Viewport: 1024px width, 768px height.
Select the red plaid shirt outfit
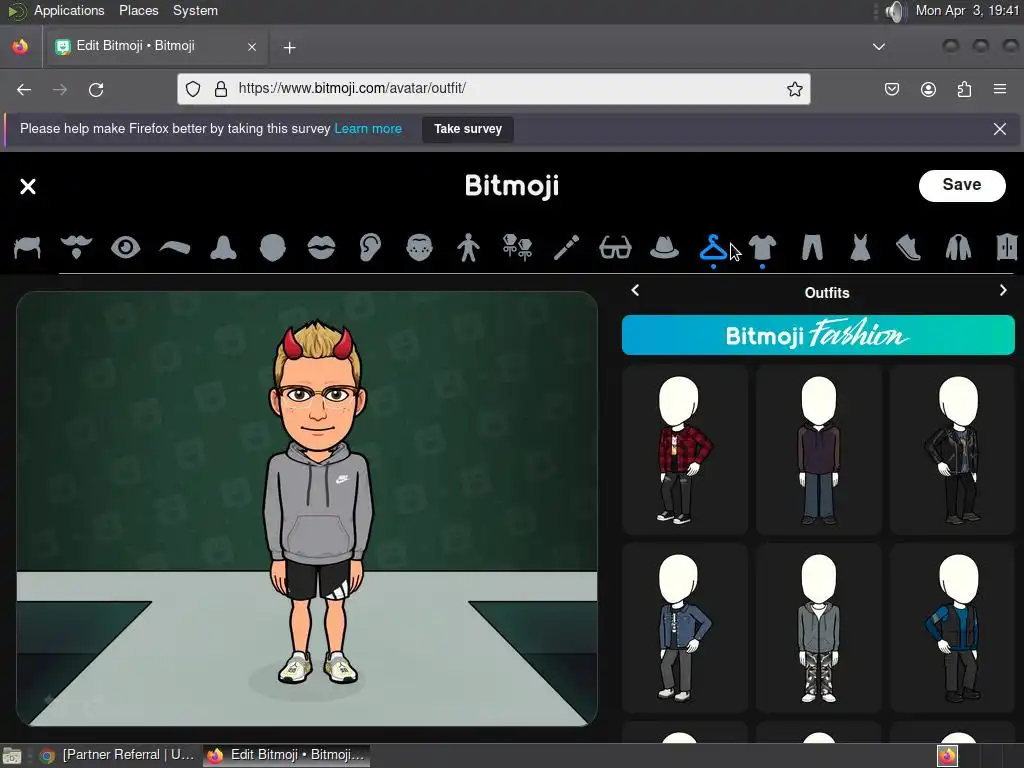pos(684,450)
